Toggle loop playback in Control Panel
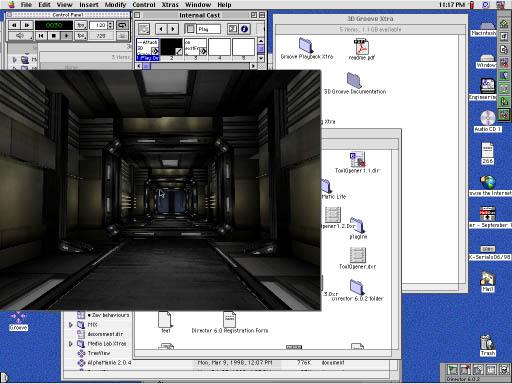 tap(122, 25)
